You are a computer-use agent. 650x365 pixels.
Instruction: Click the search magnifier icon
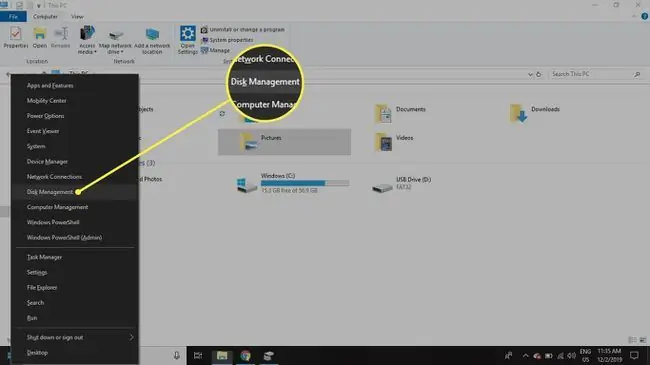(637, 74)
